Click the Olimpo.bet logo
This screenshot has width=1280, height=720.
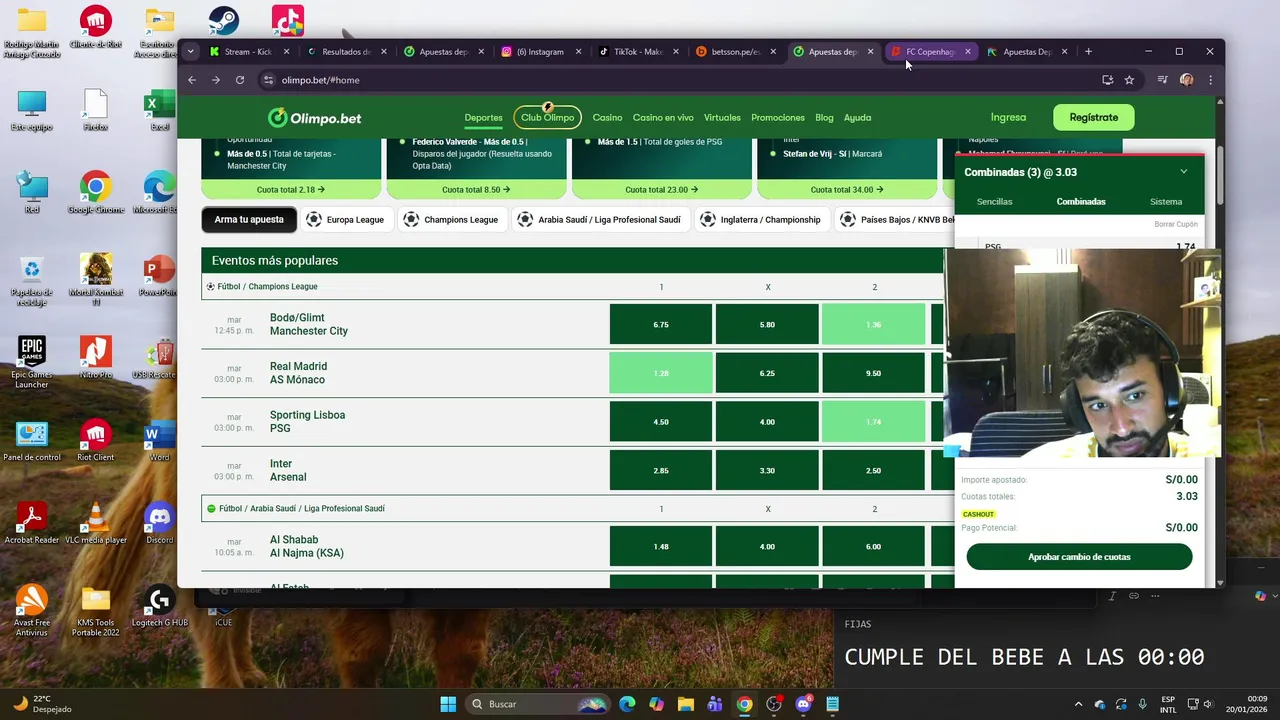314,118
